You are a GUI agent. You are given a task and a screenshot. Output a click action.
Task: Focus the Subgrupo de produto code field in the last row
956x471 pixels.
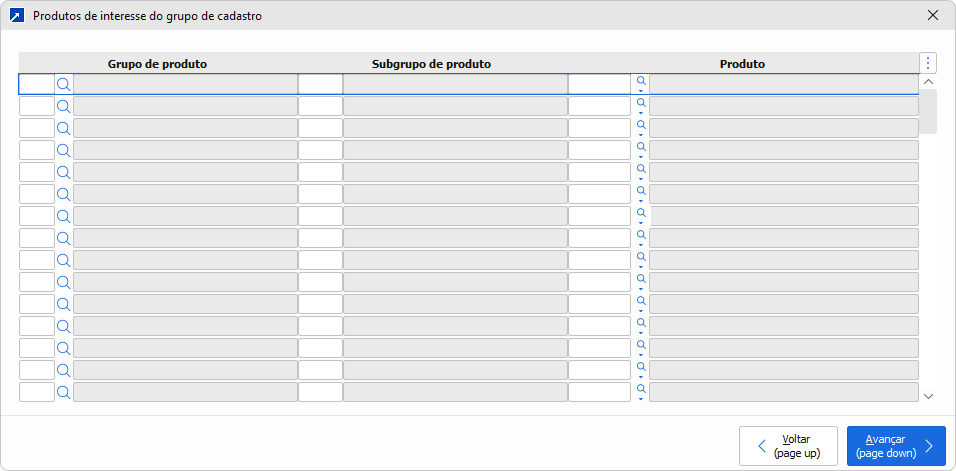pos(320,392)
